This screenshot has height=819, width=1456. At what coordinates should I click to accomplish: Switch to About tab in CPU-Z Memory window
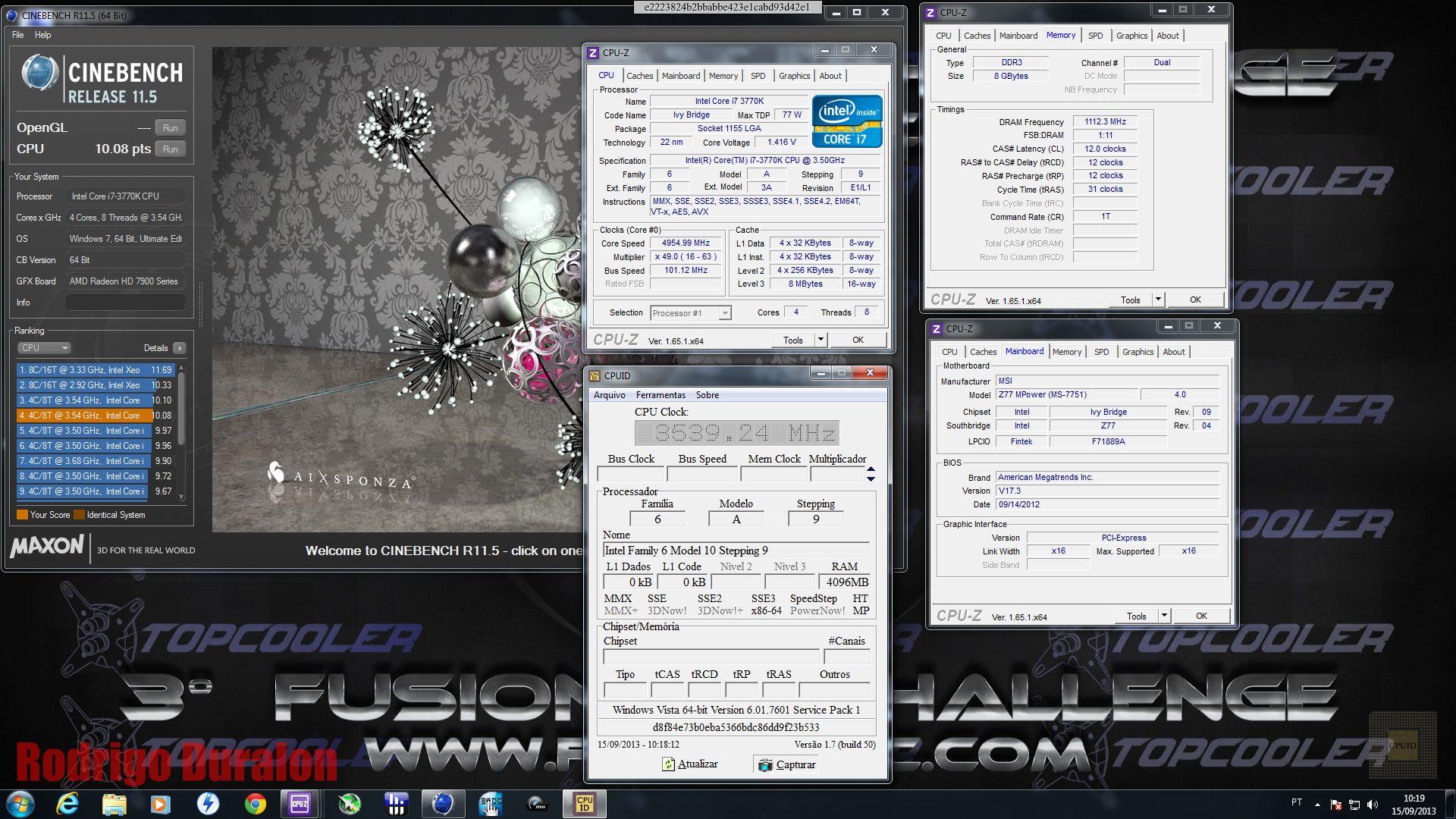tap(1168, 36)
